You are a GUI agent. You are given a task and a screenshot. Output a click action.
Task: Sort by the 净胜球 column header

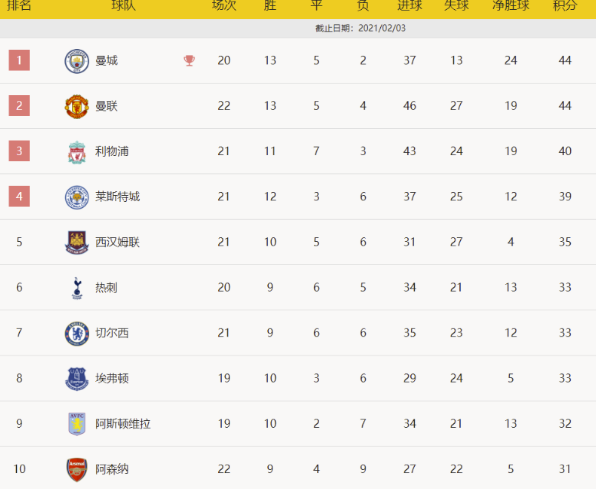(510, 5)
